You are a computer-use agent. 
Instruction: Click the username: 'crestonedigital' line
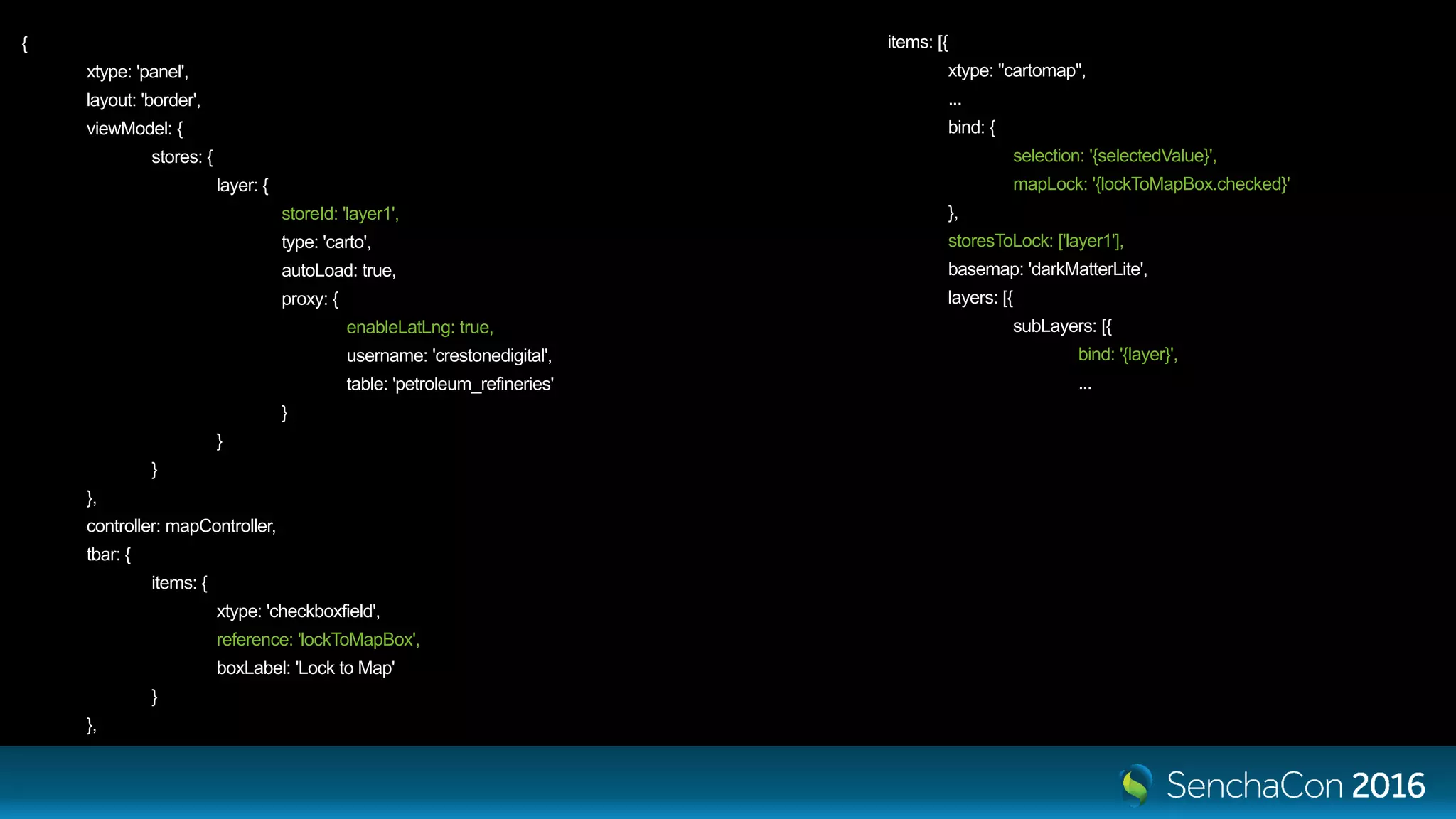[x=449, y=356]
